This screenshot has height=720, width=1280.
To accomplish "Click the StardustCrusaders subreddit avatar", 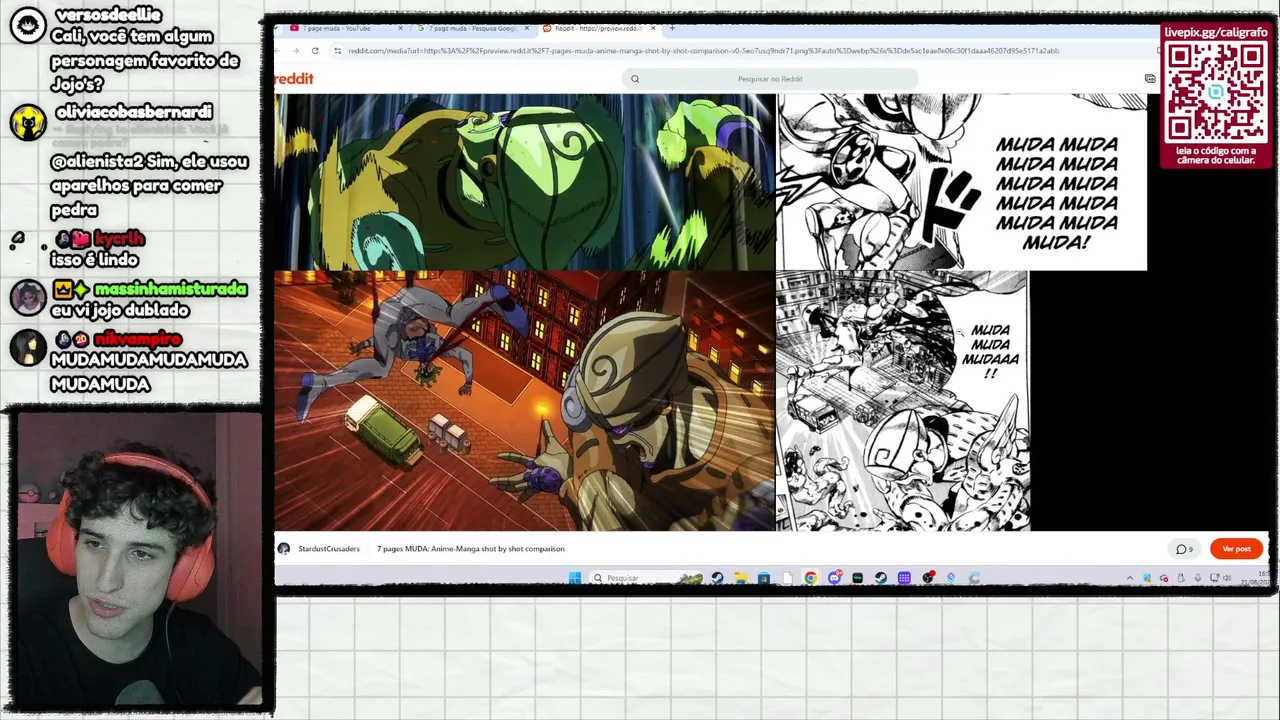I will [x=284, y=549].
